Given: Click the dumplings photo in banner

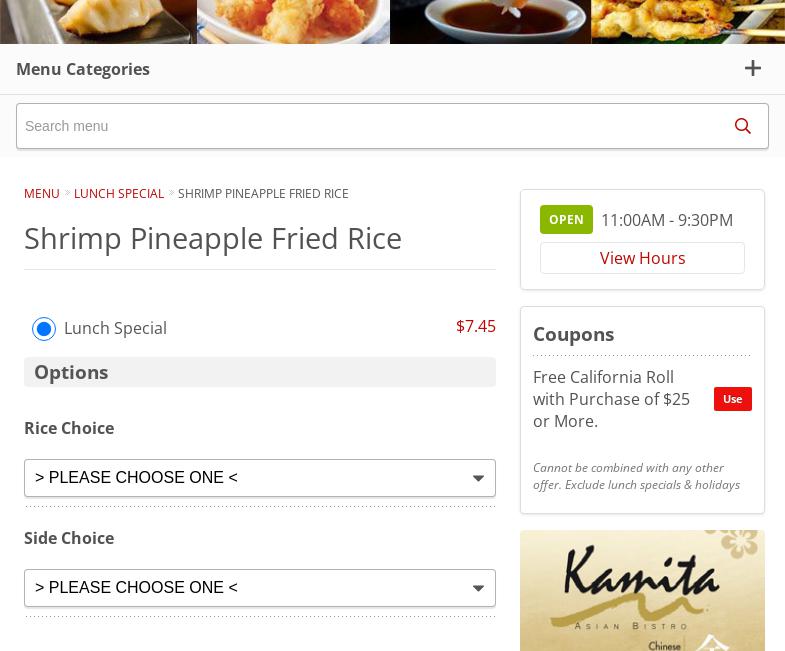Looking at the screenshot, I should [98, 21].
